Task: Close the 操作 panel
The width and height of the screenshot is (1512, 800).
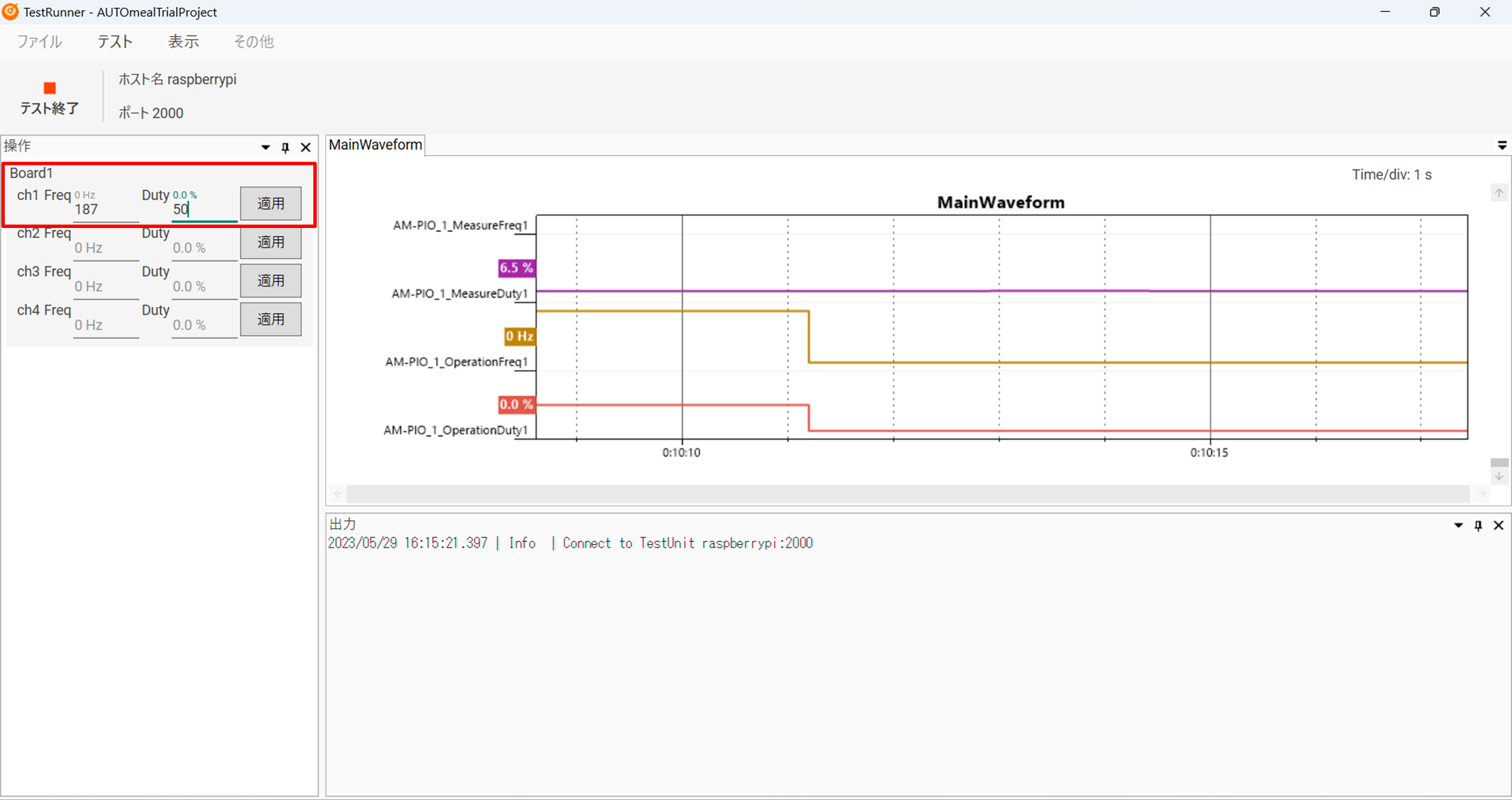Action: (x=306, y=147)
